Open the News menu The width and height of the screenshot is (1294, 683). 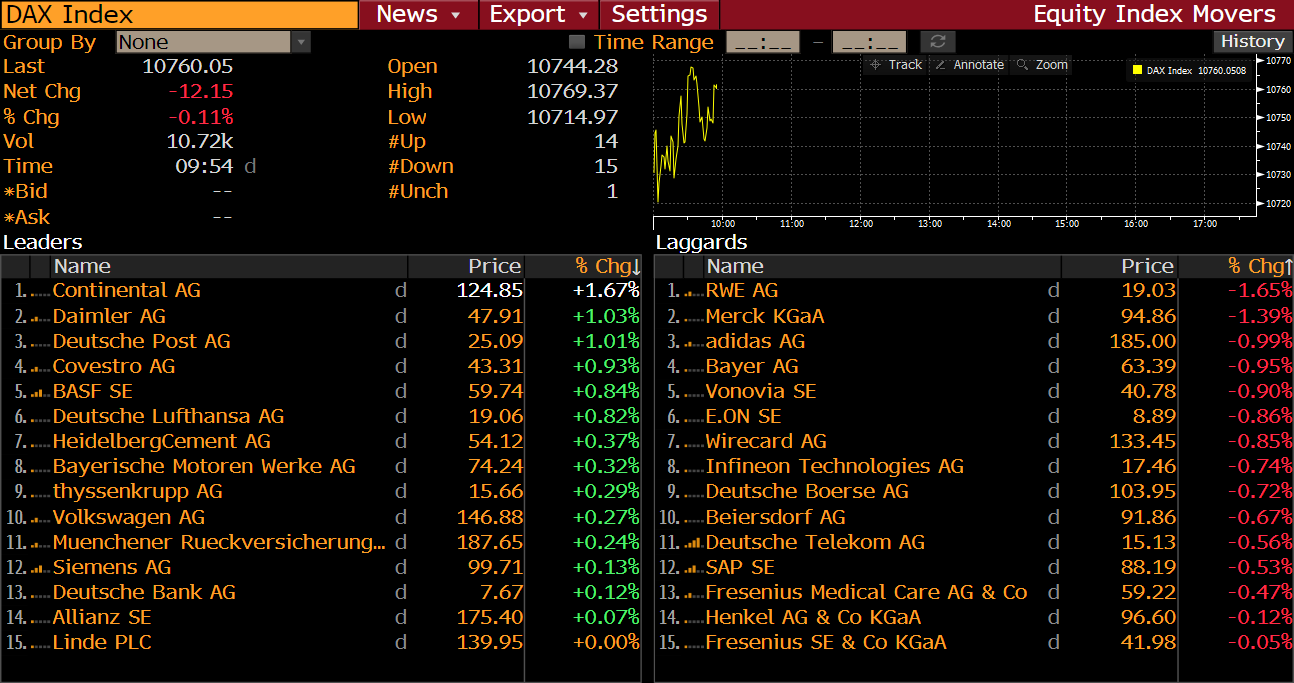pos(418,14)
